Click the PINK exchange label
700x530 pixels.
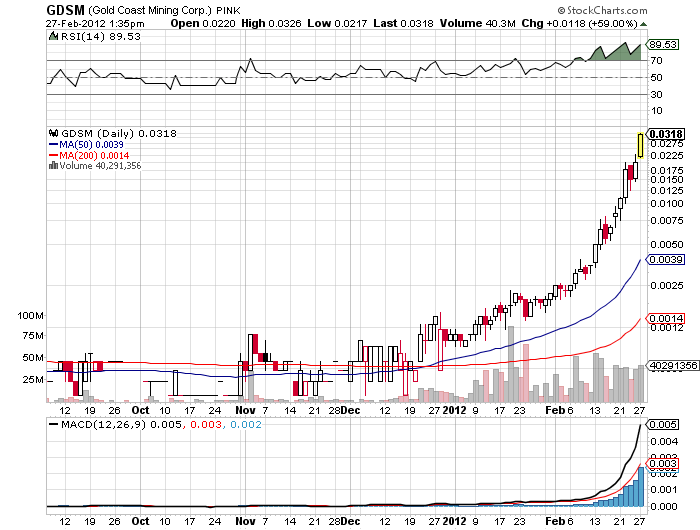tap(229, 11)
